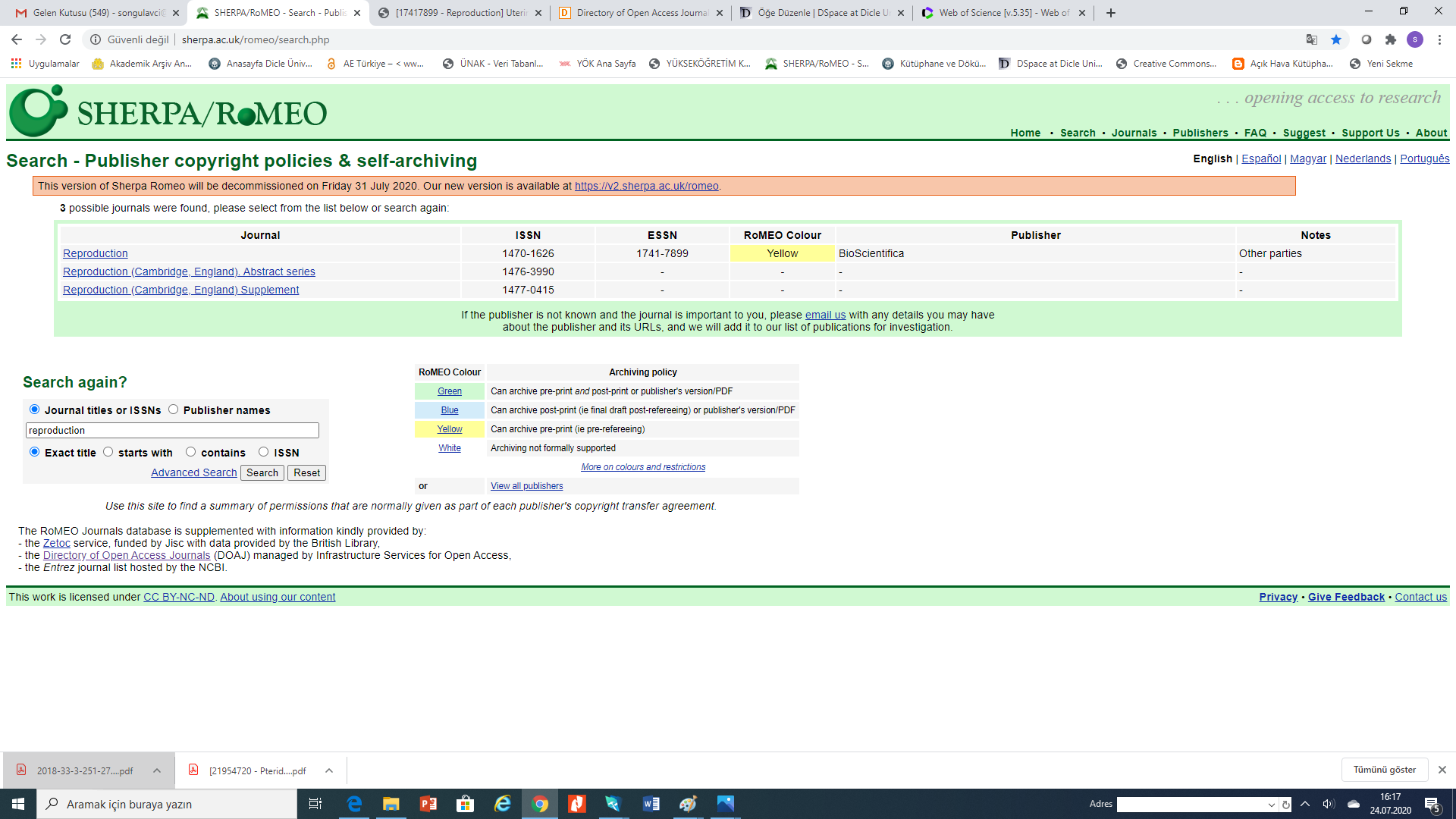1456x819 pixels.
Task: Open the Uygulamalar apps shortcut
Action: (45, 64)
